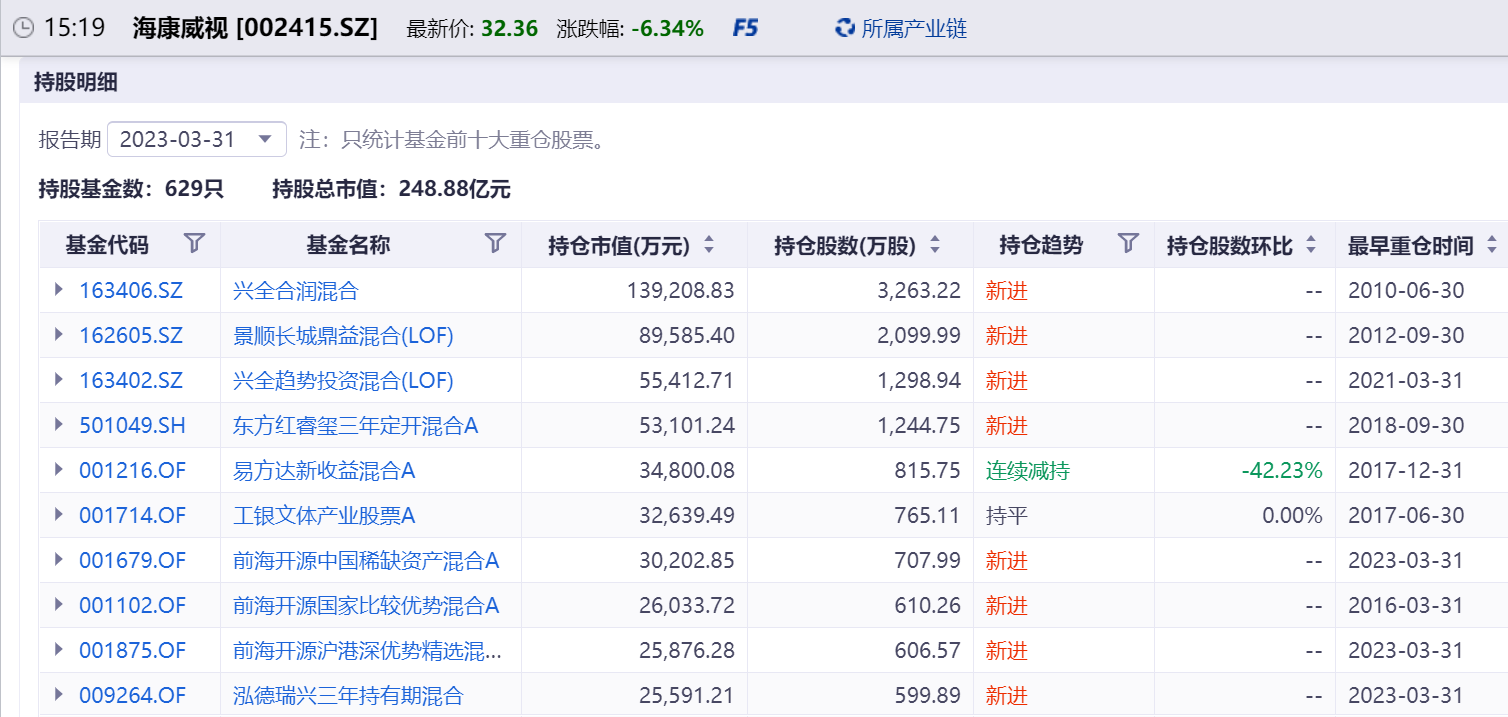1508x717 pixels.
Task: Filter by 持仓趋势 column funnel icon
Action: [x=1128, y=243]
